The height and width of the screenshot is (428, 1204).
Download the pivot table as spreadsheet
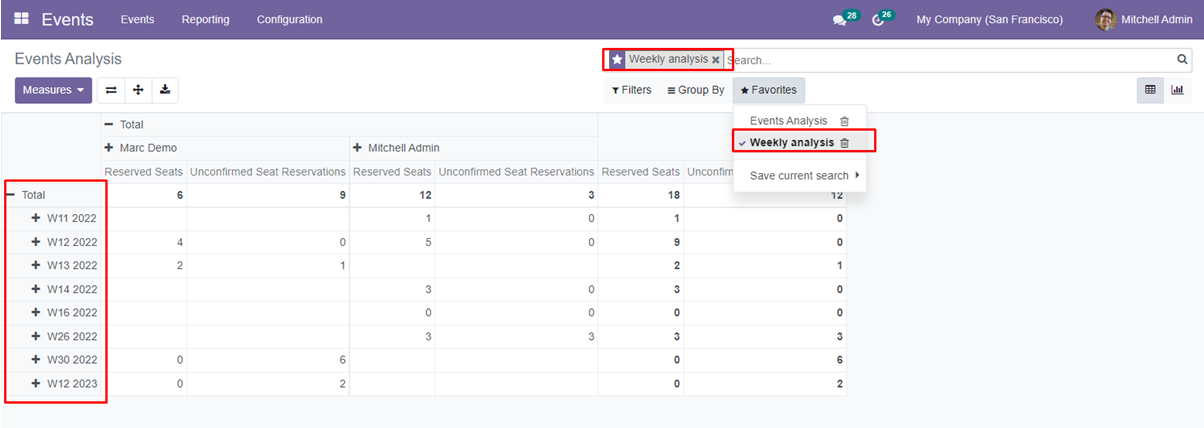[x=165, y=90]
